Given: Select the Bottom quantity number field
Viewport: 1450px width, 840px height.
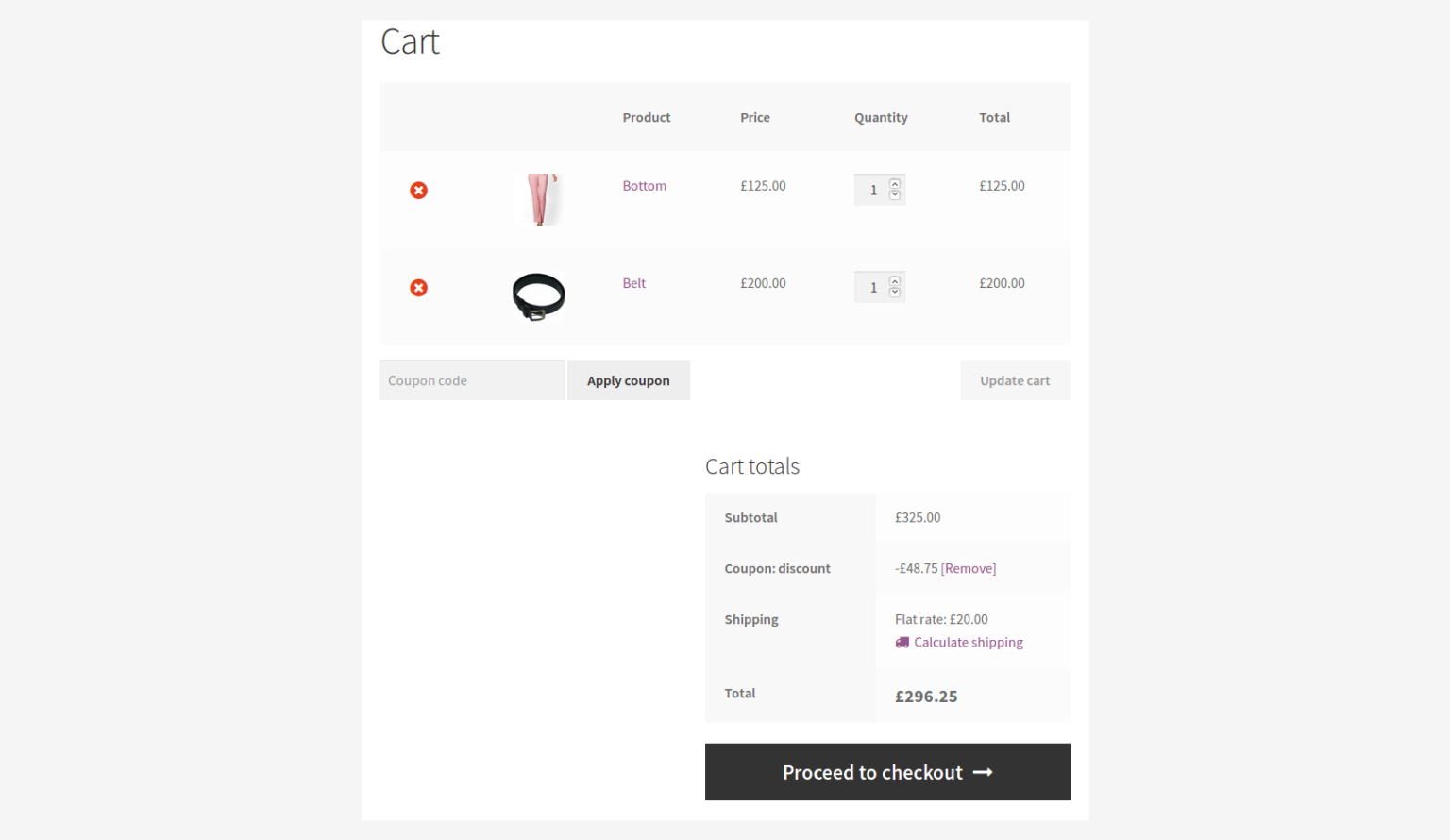Looking at the screenshot, I should click(873, 189).
